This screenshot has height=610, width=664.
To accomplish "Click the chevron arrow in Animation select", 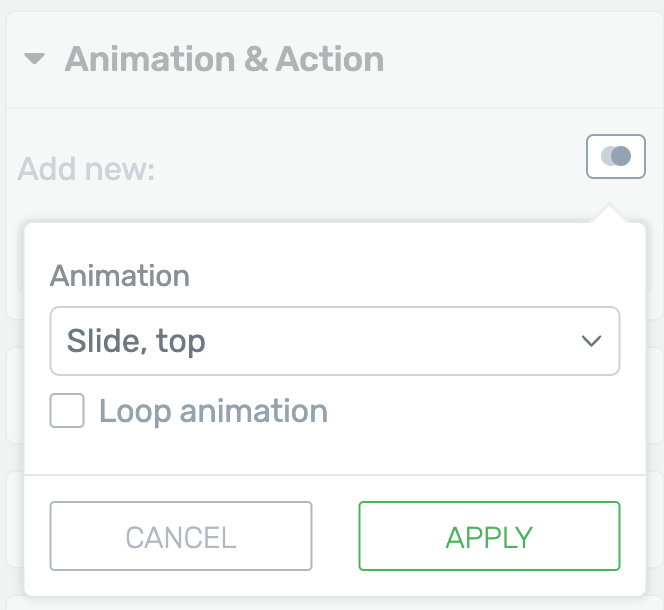I will point(591,341).
